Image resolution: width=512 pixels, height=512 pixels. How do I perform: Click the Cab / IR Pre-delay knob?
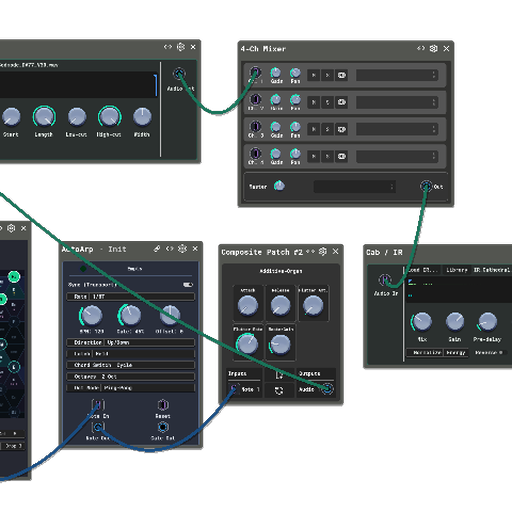click(x=488, y=322)
